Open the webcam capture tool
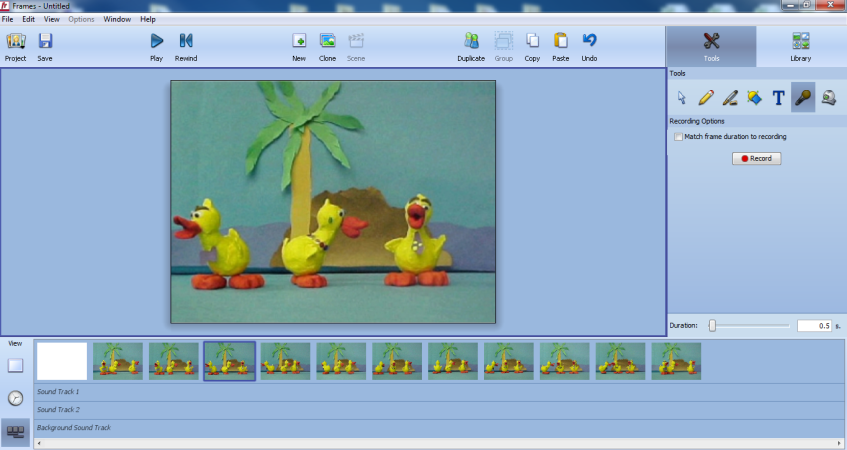Viewport: 847px width, 450px height. point(829,97)
